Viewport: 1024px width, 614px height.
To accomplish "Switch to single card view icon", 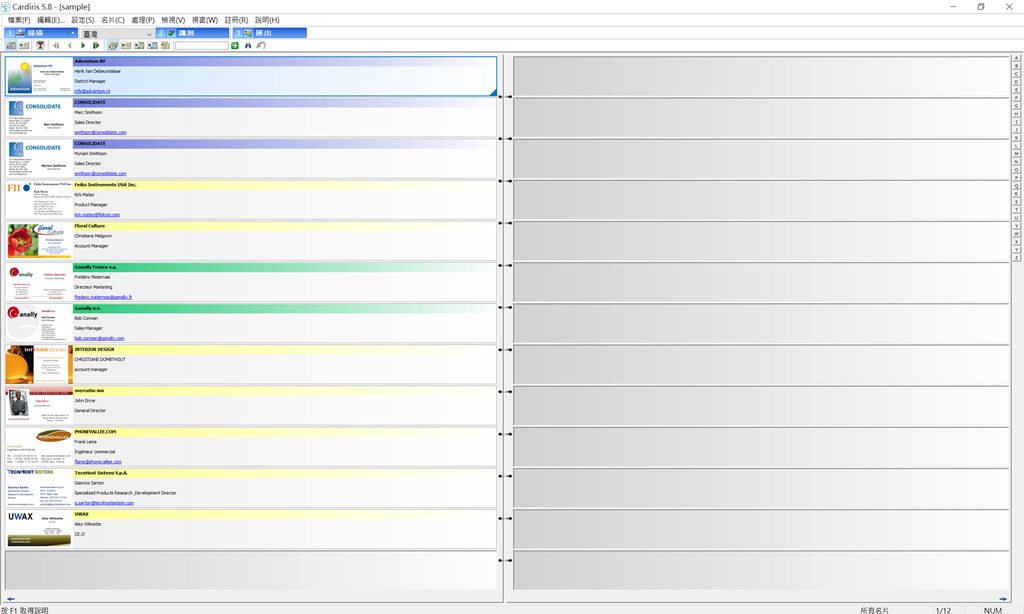I will click(24, 46).
